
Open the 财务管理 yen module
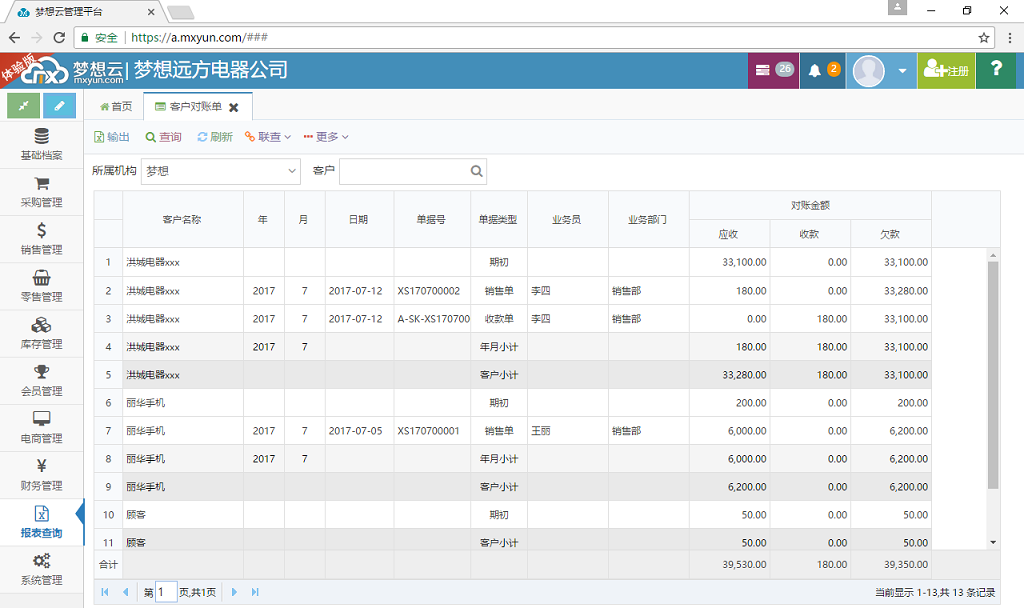(x=41, y=475)
